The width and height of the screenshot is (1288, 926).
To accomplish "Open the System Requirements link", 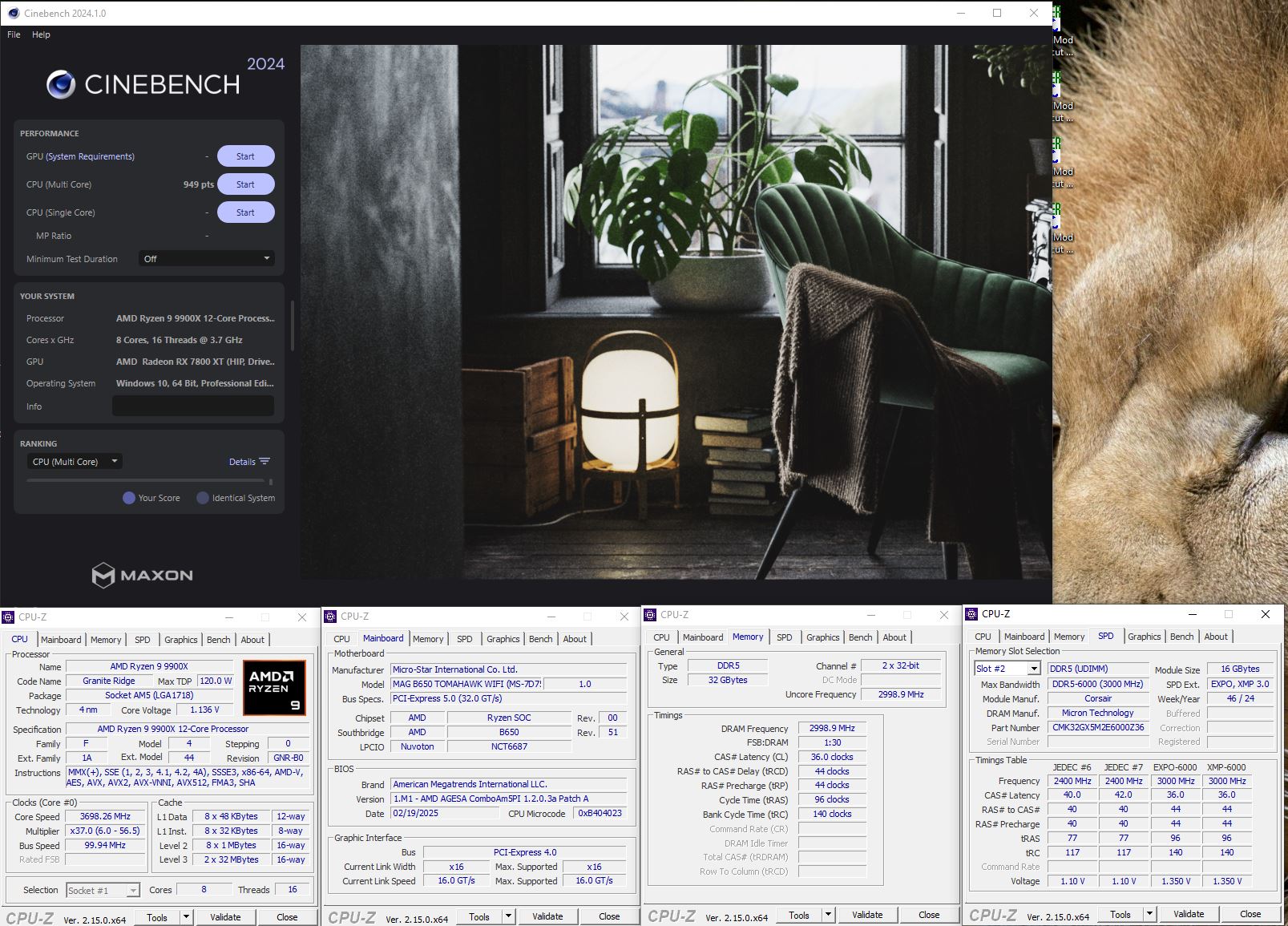I will click(x=90, y=156).
